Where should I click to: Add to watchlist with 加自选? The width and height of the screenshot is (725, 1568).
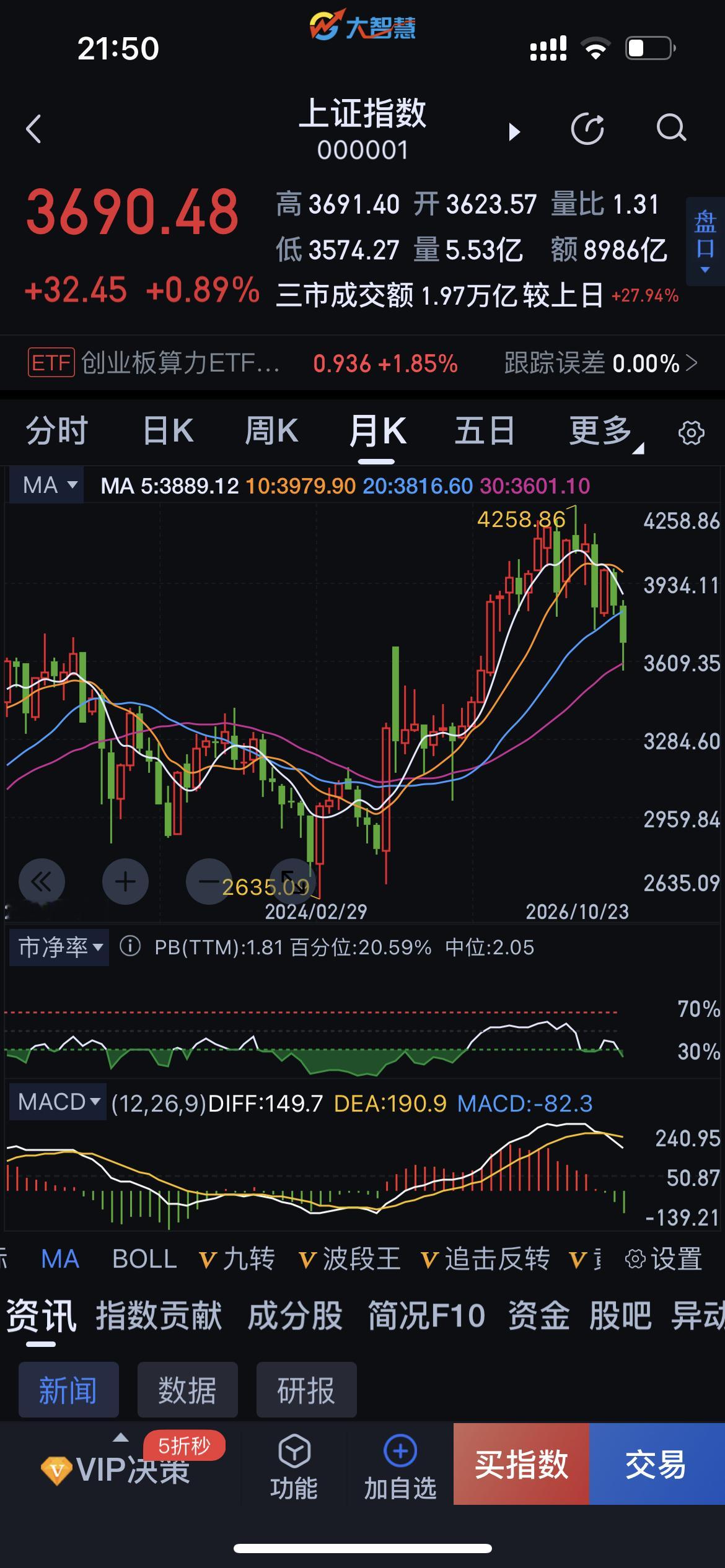point(400,1466)
